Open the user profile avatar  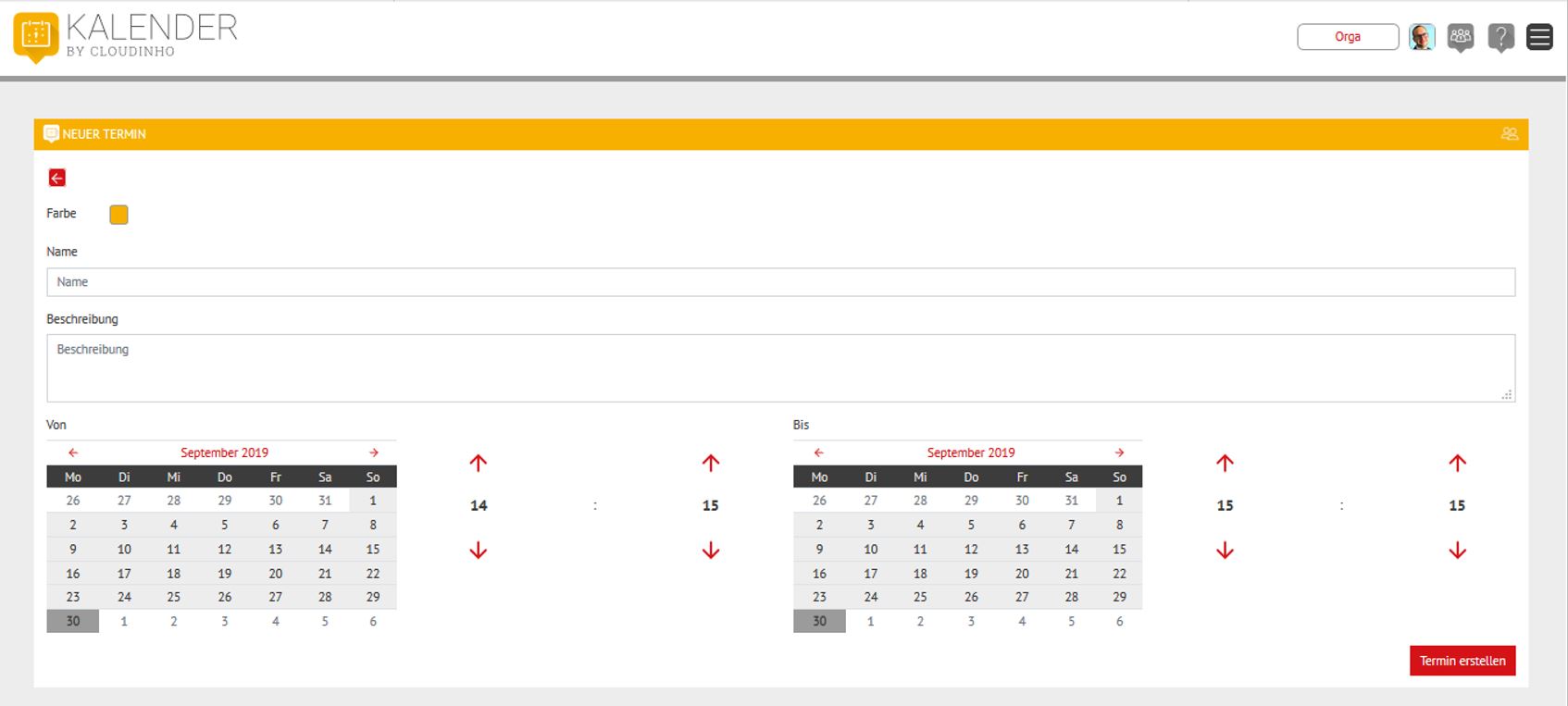tap(1422, 37)
